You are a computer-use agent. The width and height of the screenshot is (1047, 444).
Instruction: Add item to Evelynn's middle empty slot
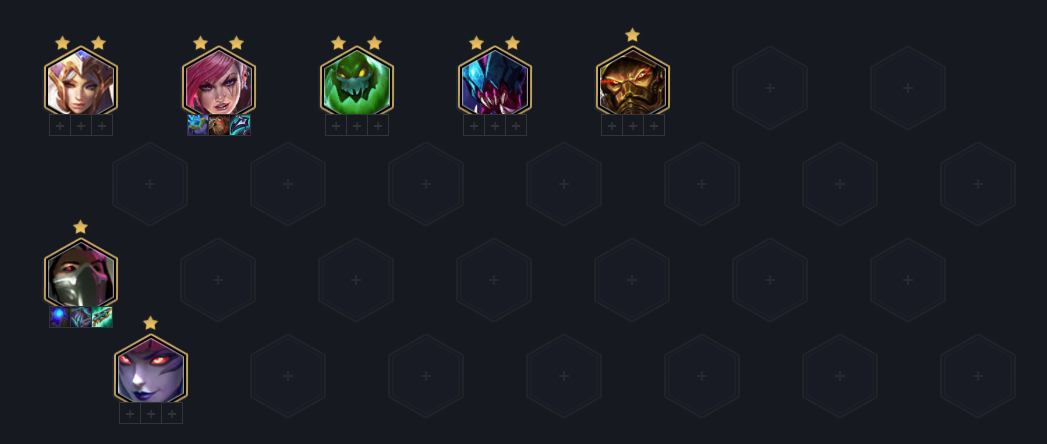coord(151,413)
